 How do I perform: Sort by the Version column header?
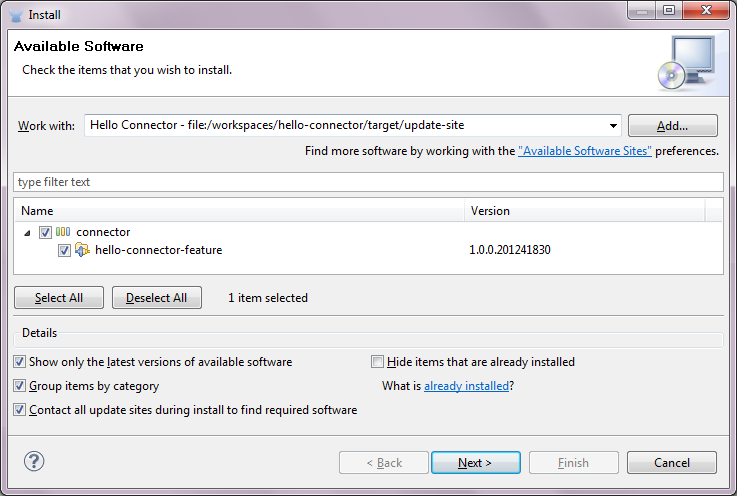click(585, 211)
